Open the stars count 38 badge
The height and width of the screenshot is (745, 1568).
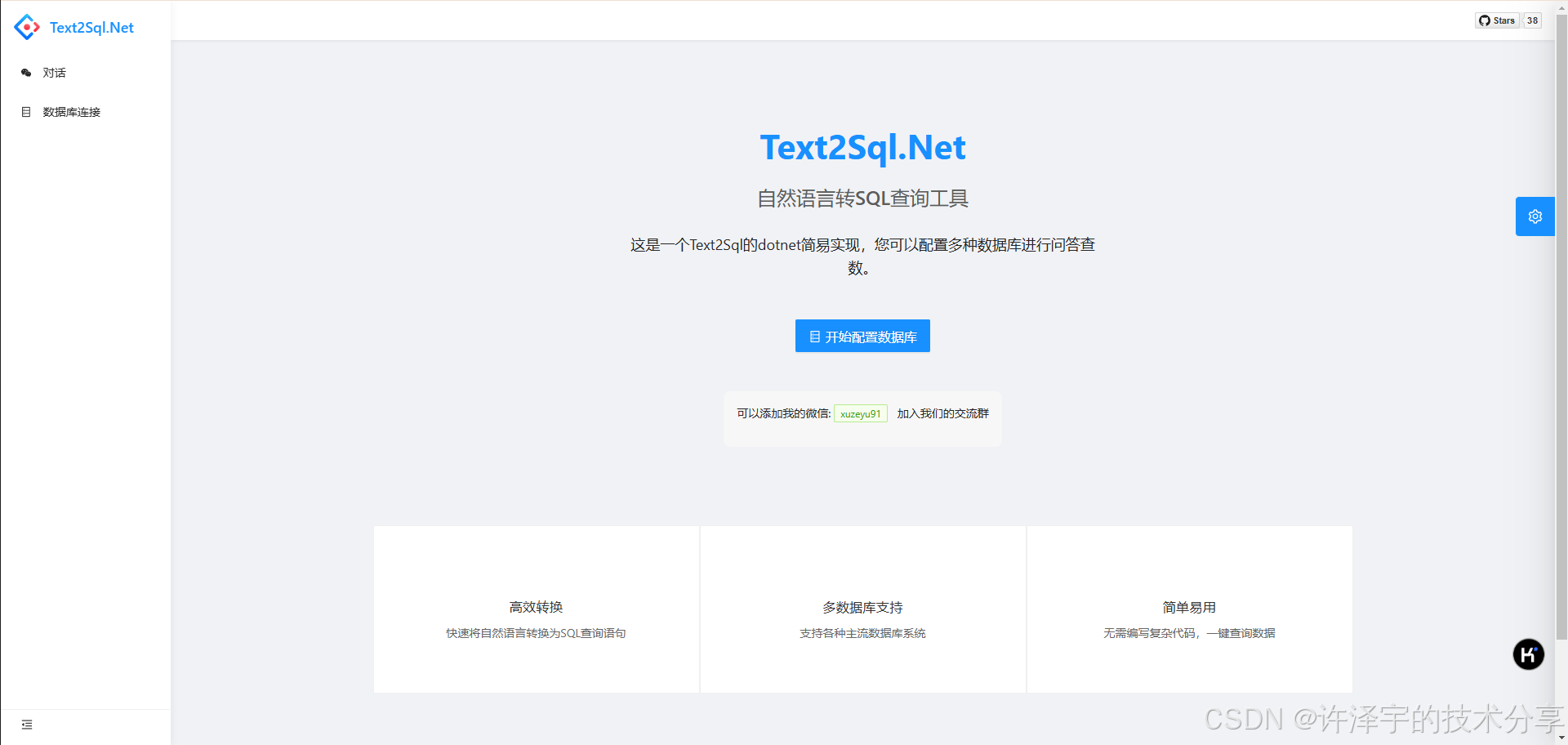[1532, 20]
